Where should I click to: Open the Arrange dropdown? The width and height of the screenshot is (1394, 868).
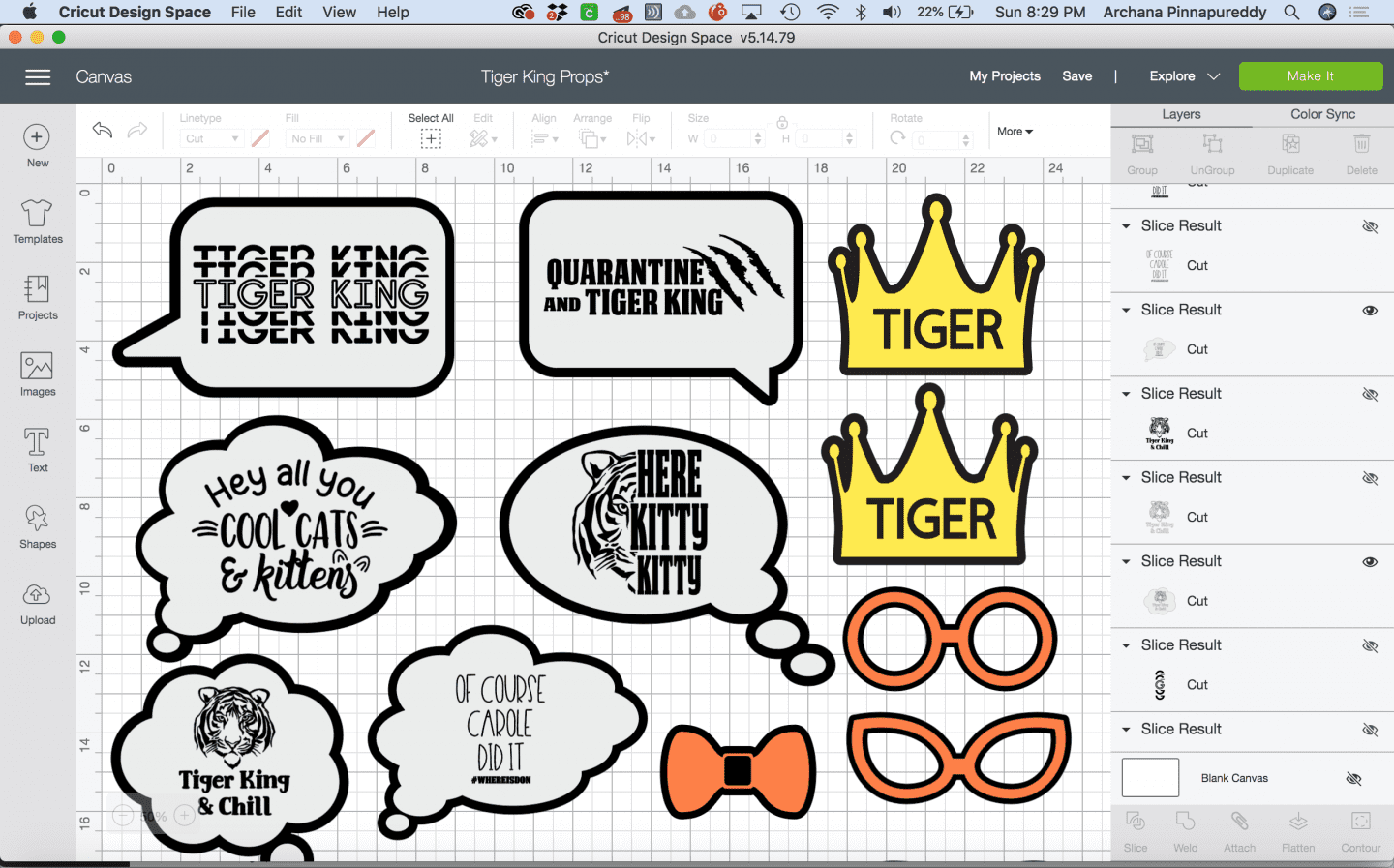(591, 139)
